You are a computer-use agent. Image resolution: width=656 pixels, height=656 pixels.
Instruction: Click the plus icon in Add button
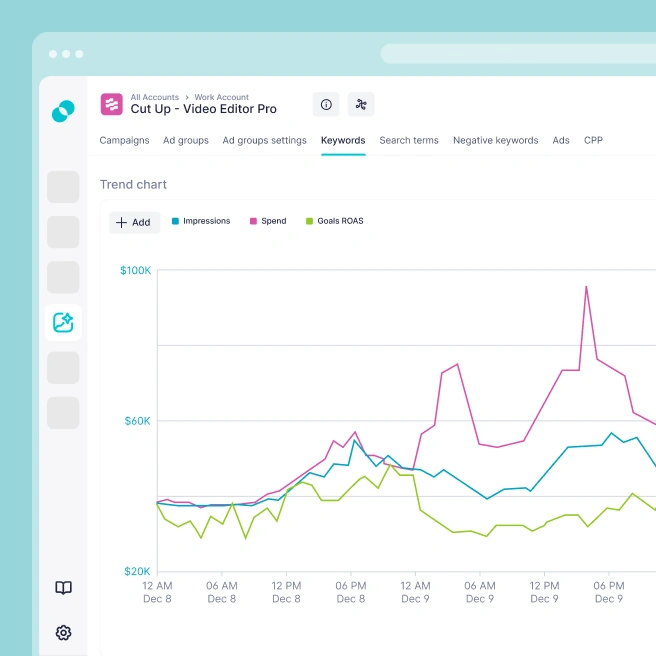121,223
